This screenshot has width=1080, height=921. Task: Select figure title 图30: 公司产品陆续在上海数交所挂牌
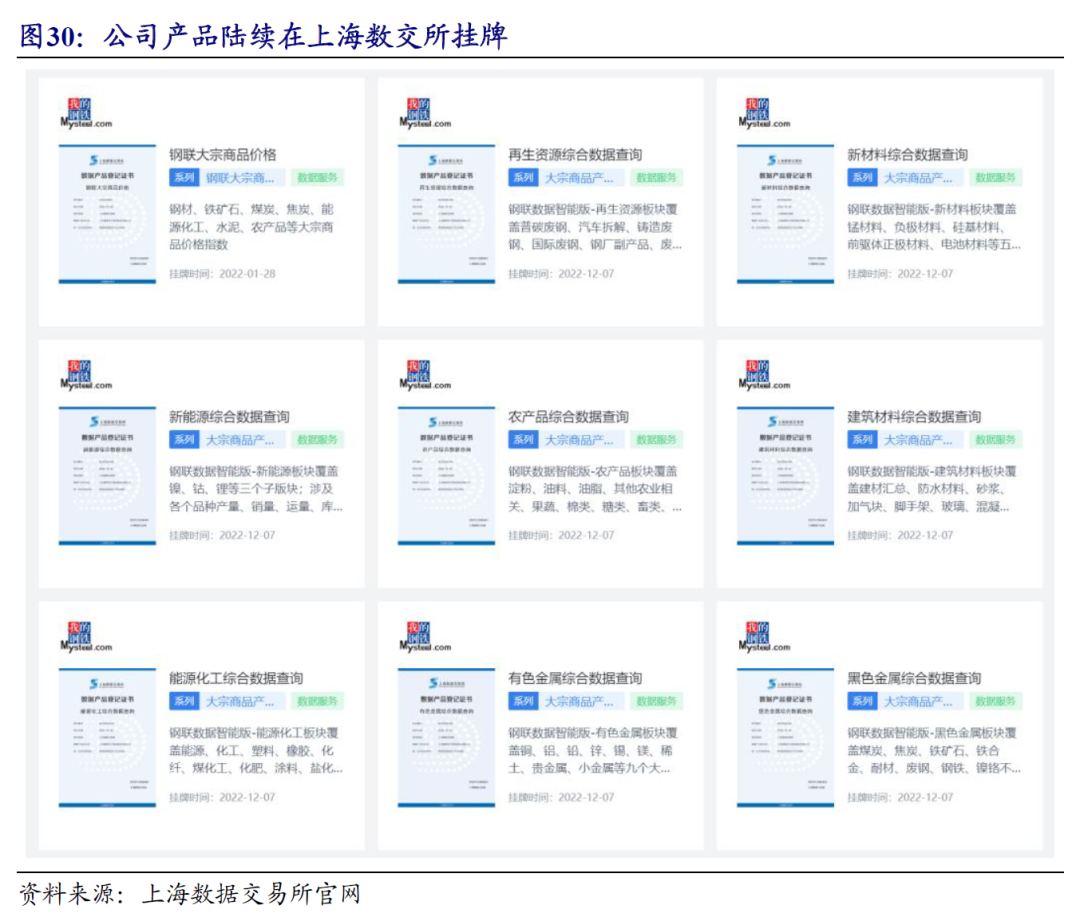coord(263,36)
